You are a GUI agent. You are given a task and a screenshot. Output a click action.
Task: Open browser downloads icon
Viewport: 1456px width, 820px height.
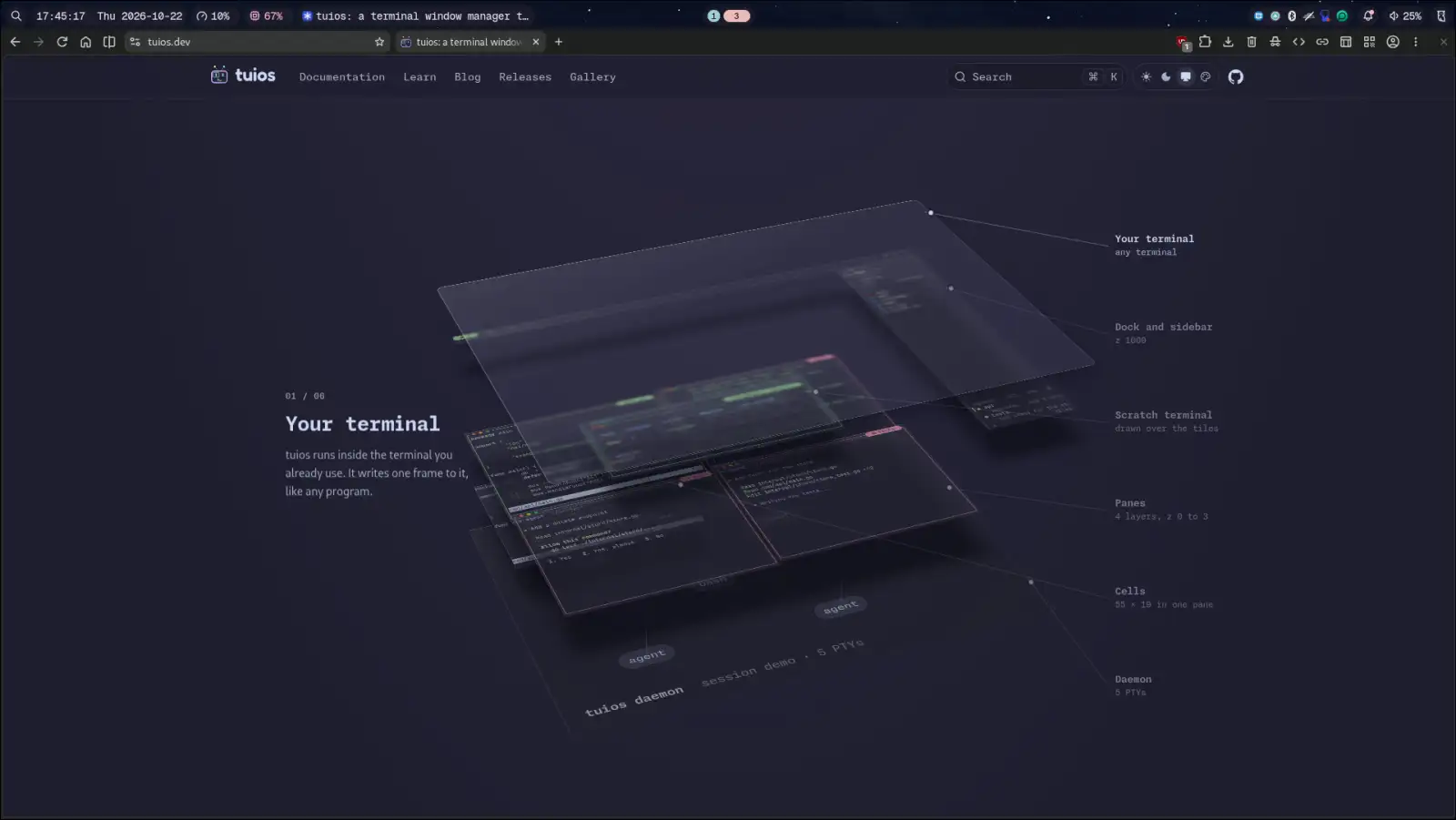1228,42
